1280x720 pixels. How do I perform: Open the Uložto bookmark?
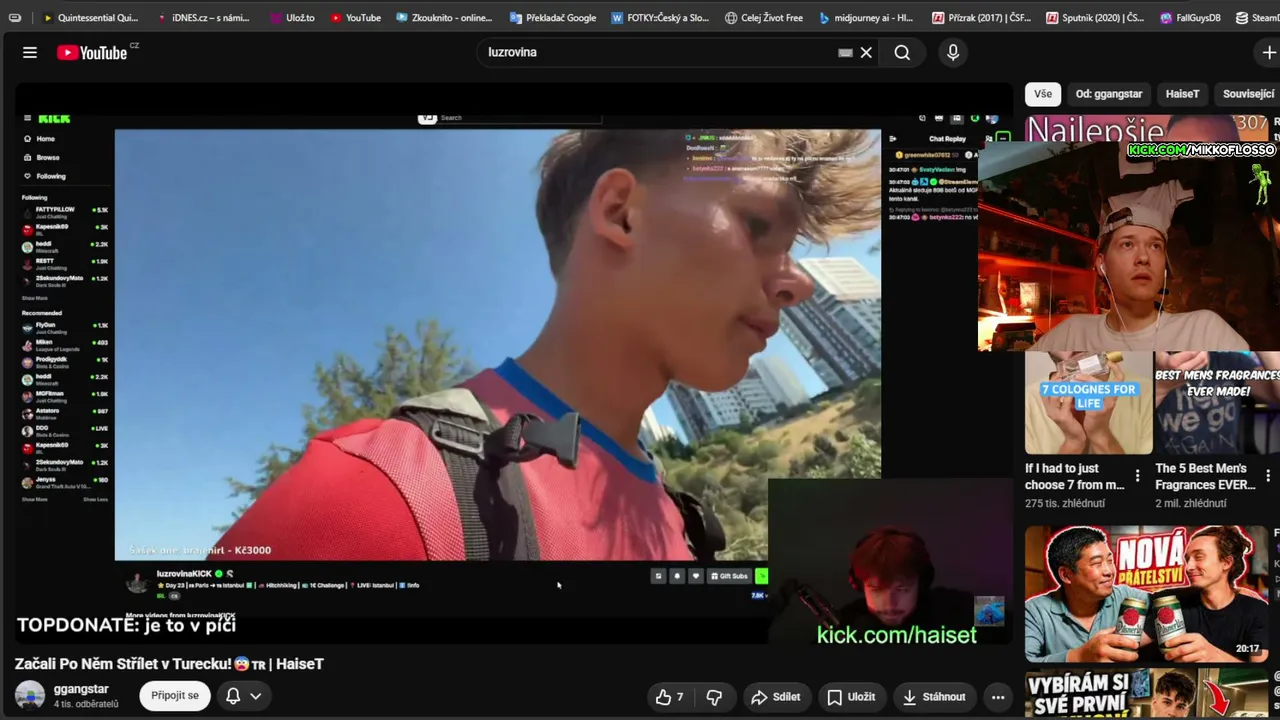(292, 17)
